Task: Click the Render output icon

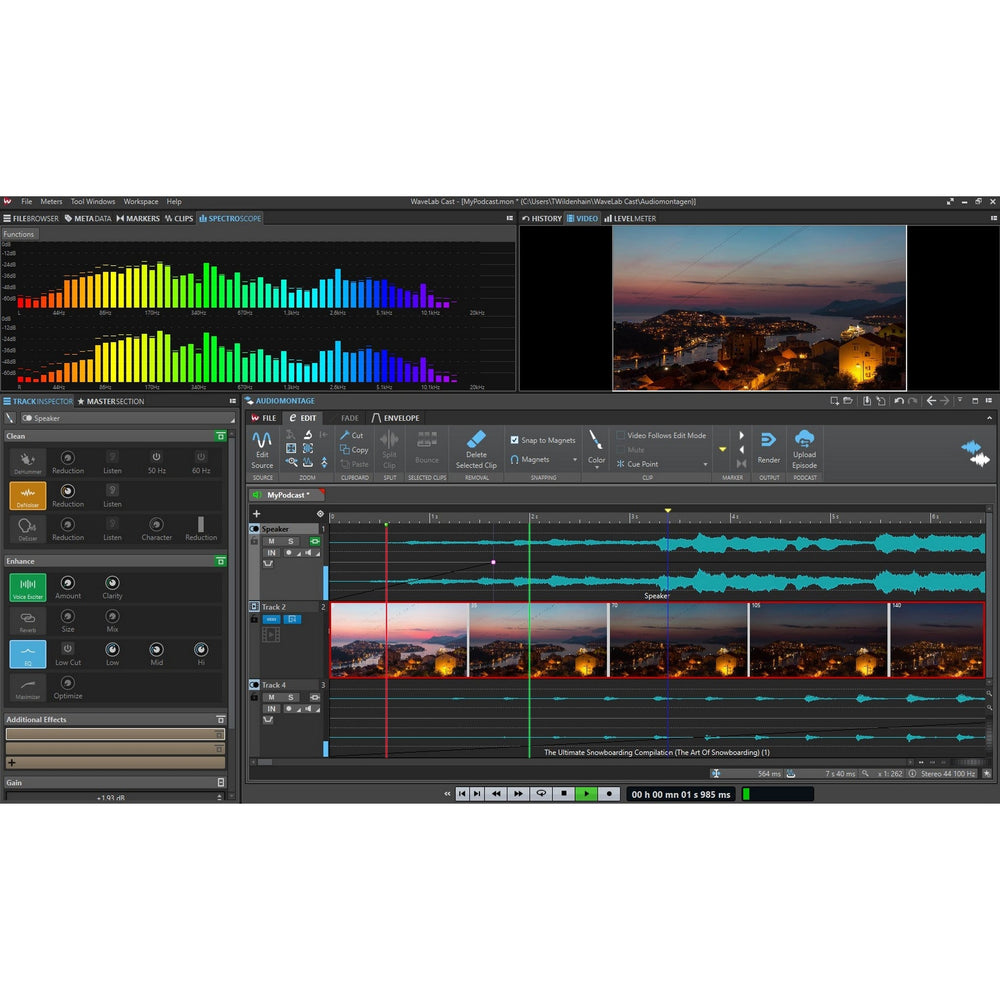Action: coord(768,440)
